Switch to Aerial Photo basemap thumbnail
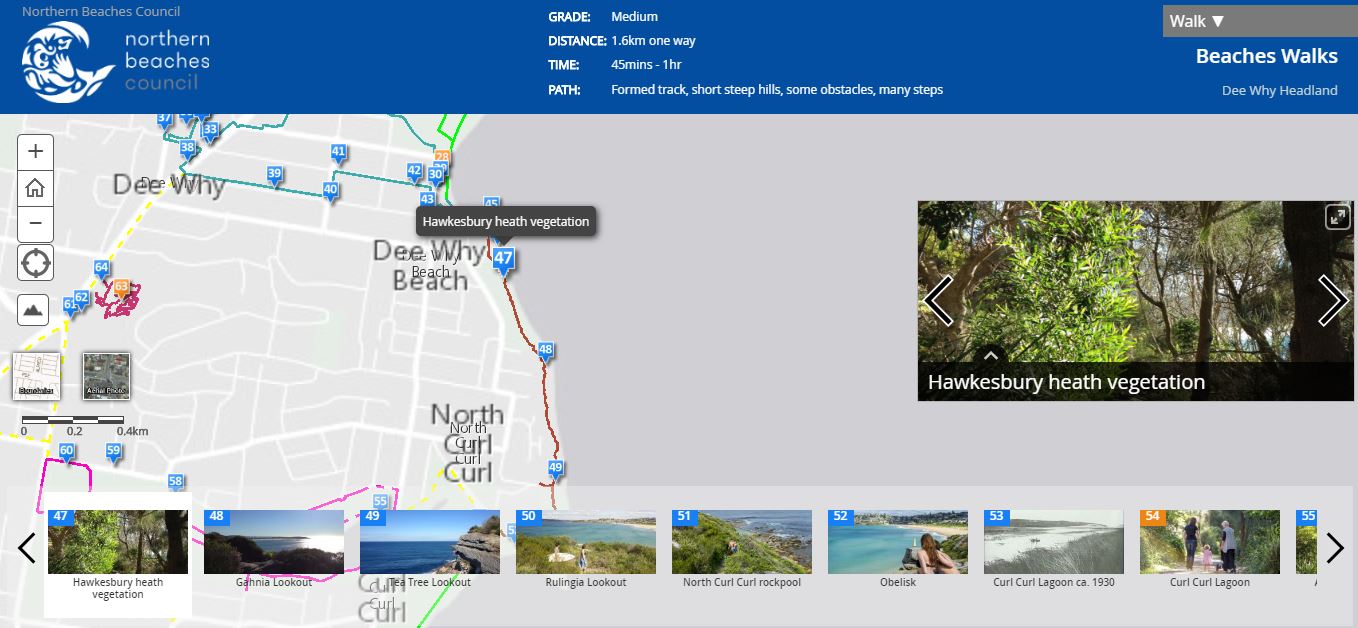The image size is (1358, 628). point(106,376)
